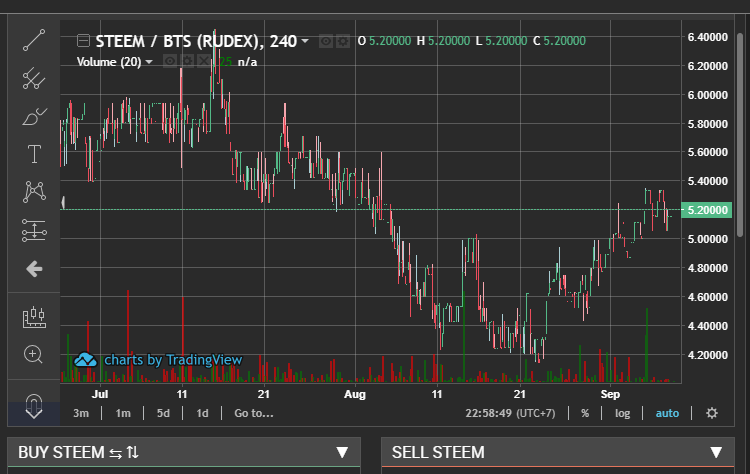Select the Text annotation tool
Image resolution: width=750 pixels, height=474 pixels.
[x=34, y=154]
